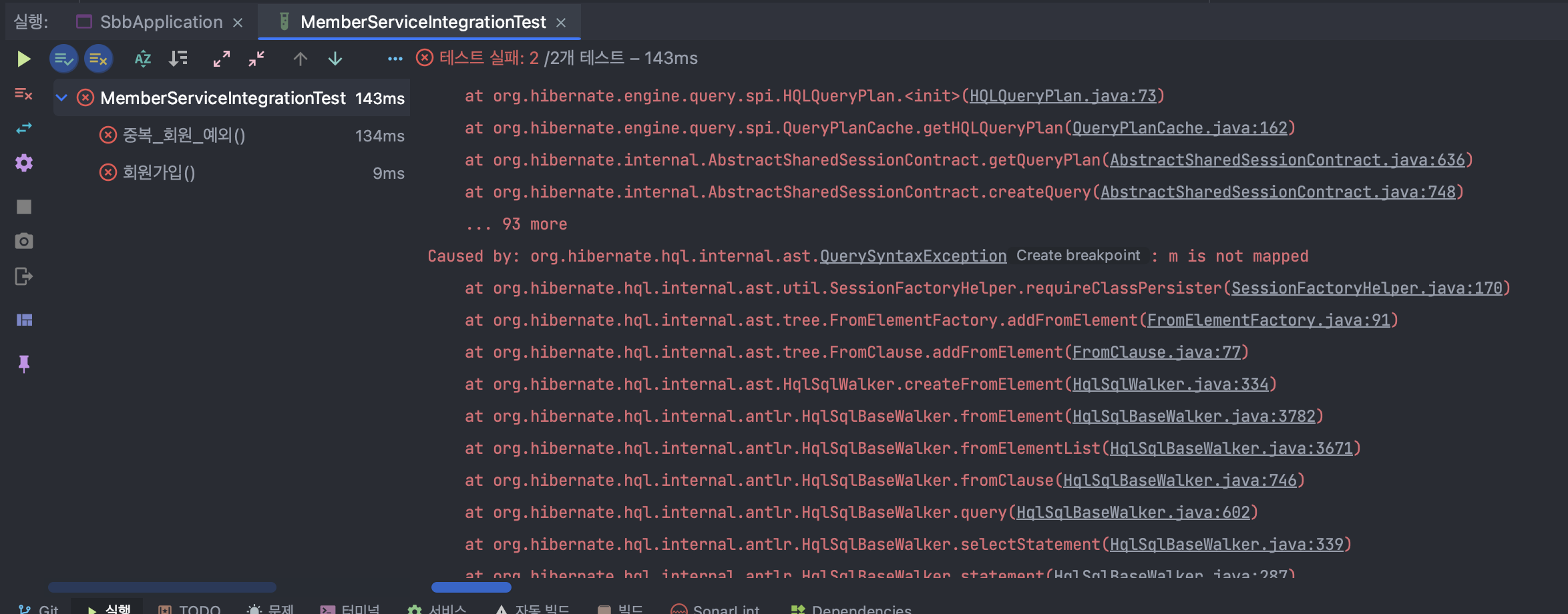Open the 터미널 (Terminal) tool window
The width and height of the screenshot is (1568, 614).
(x=350, y=609)
